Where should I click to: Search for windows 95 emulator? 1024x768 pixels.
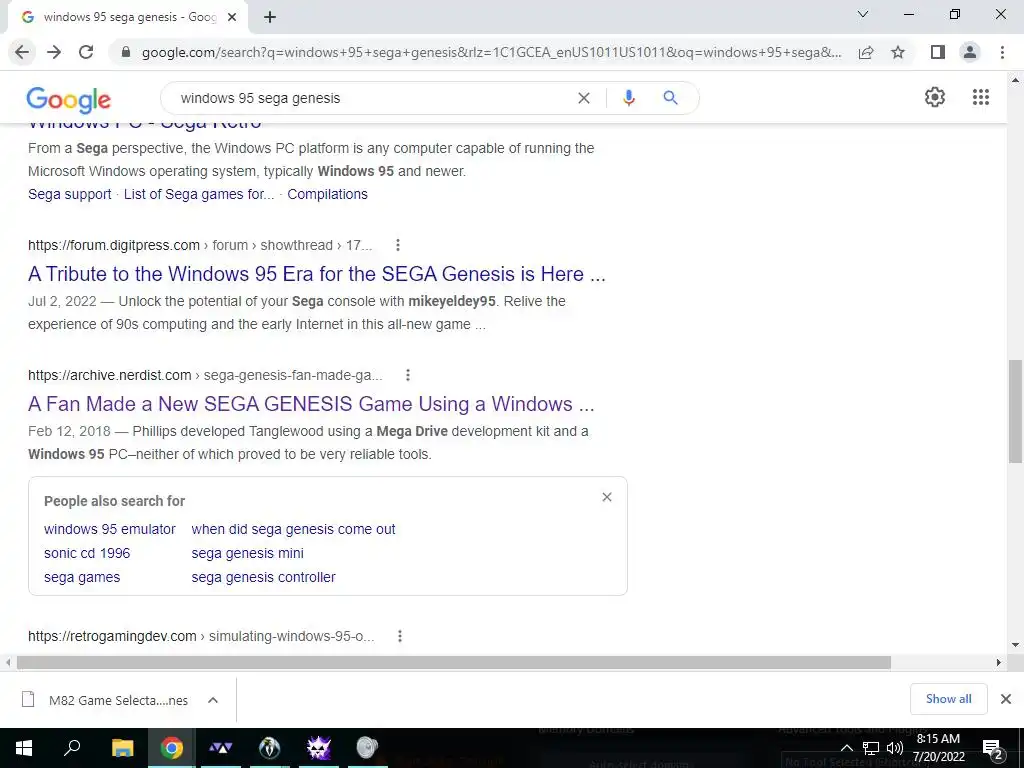click(110, 529)
